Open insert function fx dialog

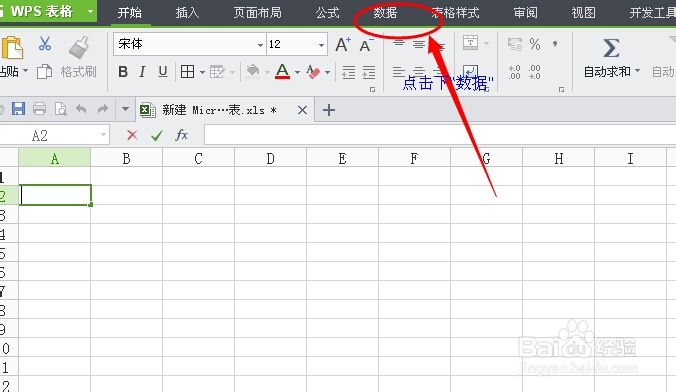[x=182, y=135]
